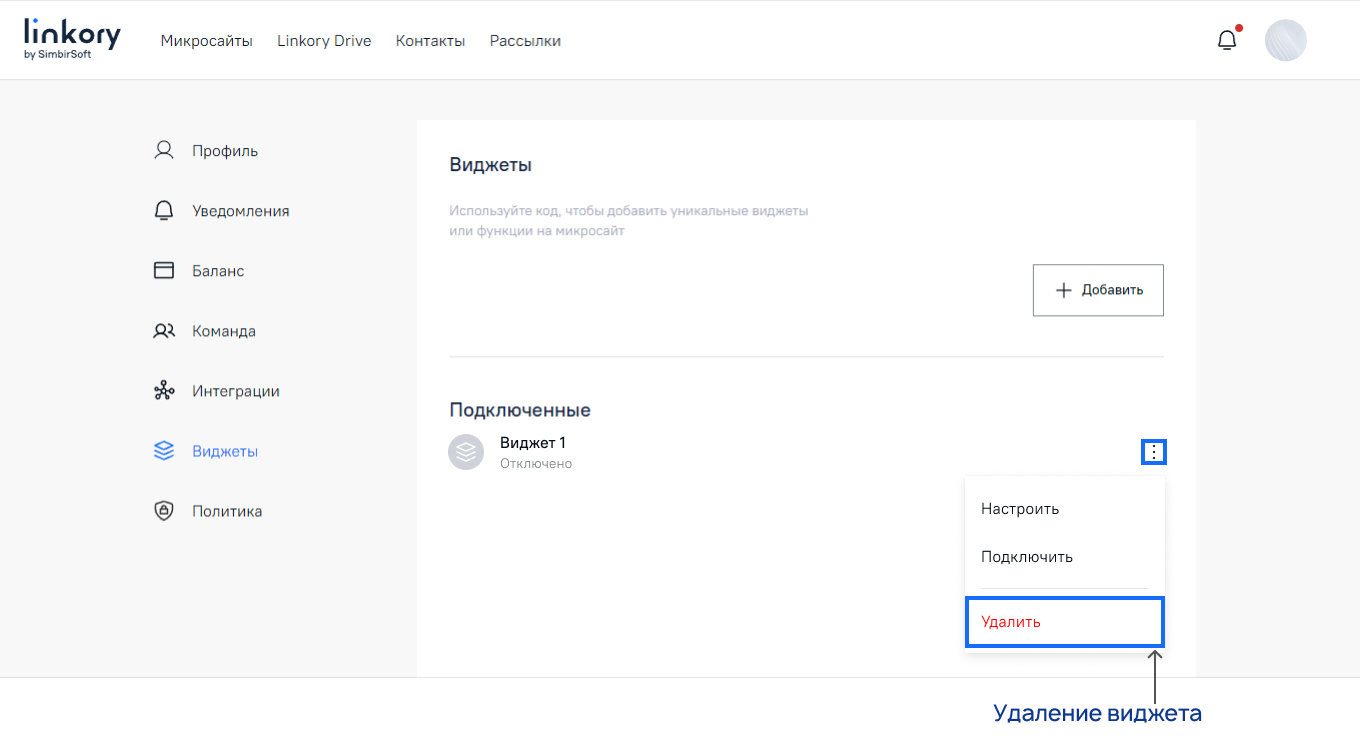Click the Виджет 1 circular layers icon
1360x750 pixels.
[466, 451]
